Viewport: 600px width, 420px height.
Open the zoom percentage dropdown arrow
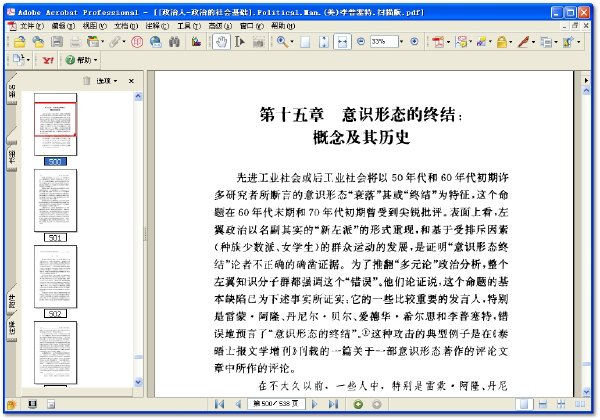click(x=401, y=42)
